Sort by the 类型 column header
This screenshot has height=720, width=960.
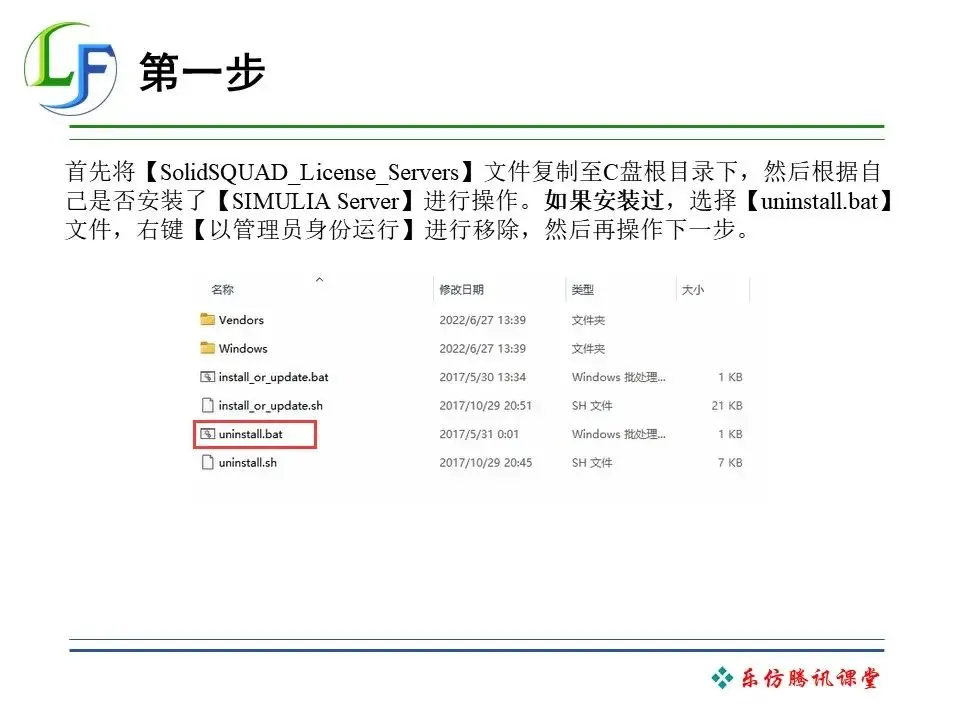tap(582, 290)
